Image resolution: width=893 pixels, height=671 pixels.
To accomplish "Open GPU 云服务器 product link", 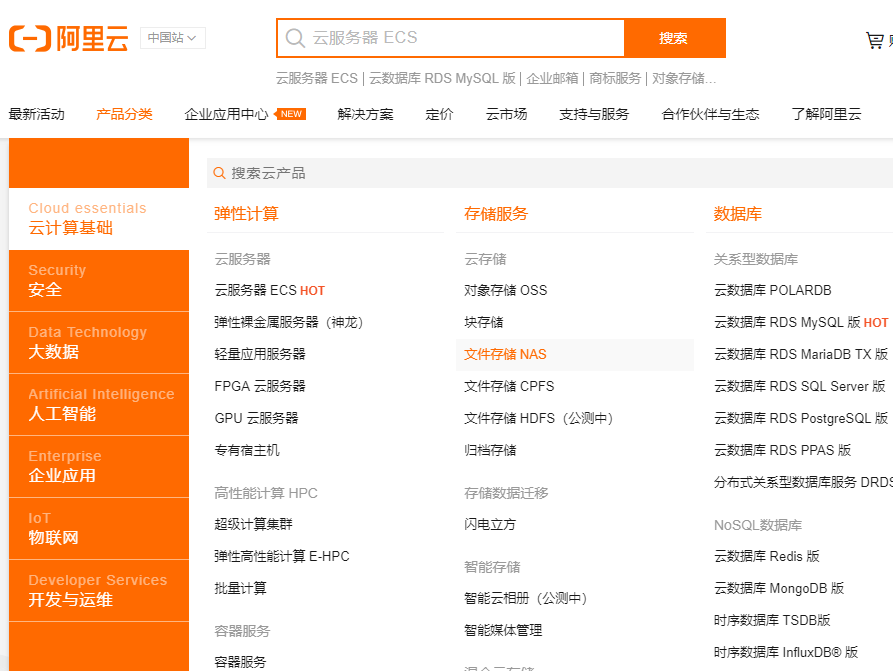I will pyautogui.click(x=256, y=418).
